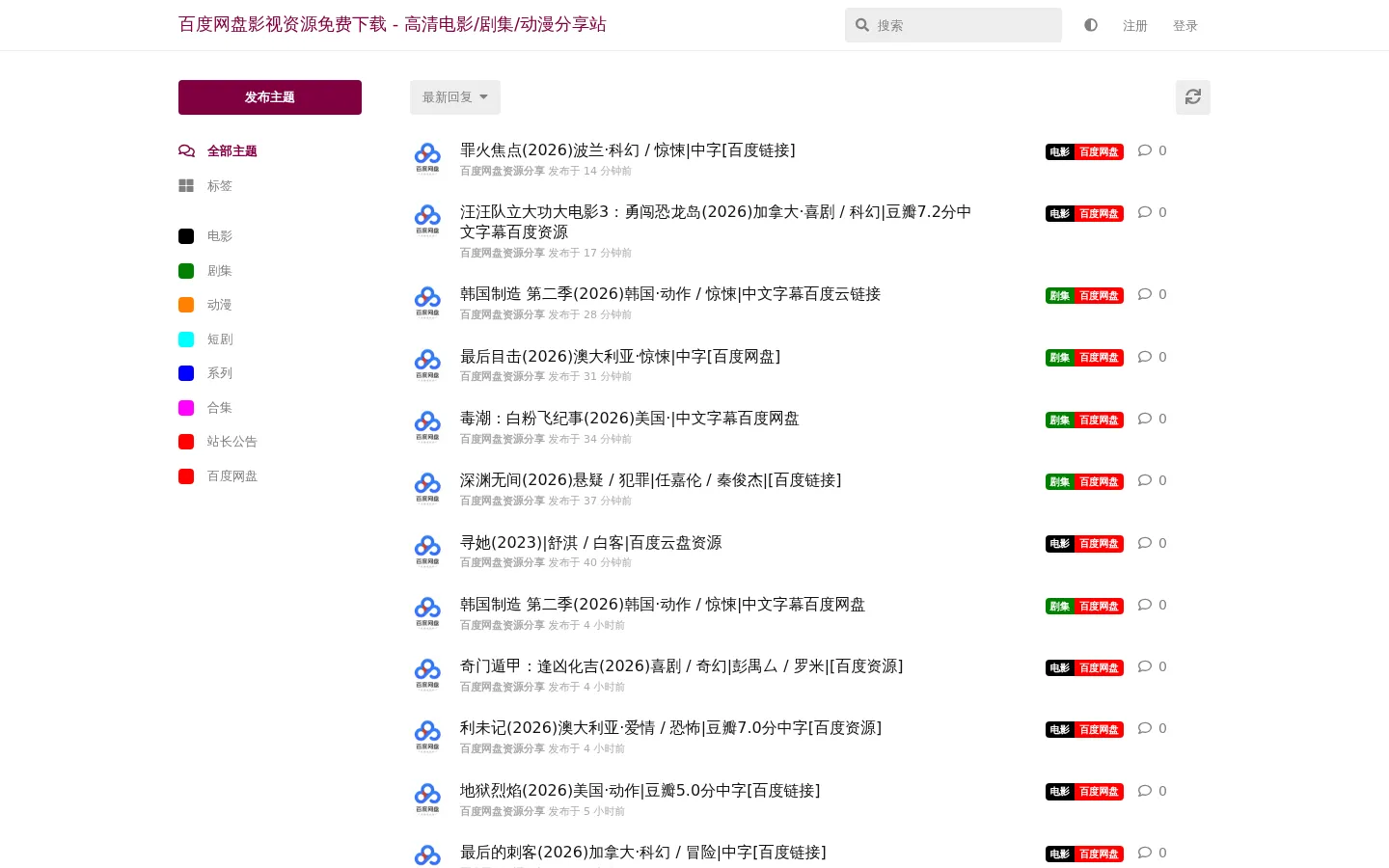This screenshot has height=868, width=1389.
Task: Open topic 利未记(2026)澳大利亚·爱情
Action: point(671,728)
